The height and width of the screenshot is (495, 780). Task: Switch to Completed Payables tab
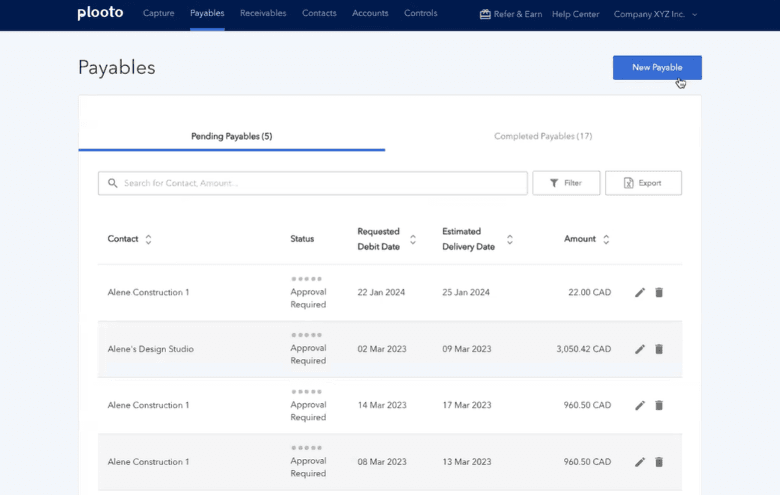[543, 136]
